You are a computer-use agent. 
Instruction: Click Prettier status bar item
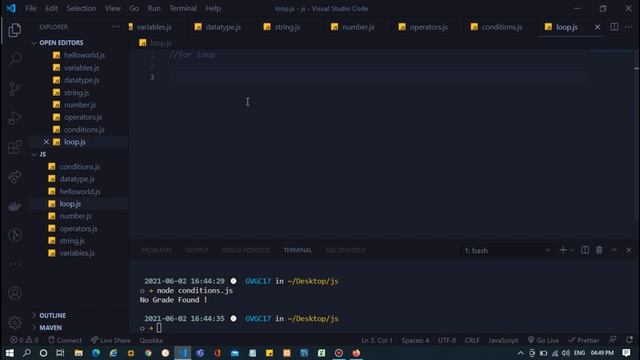584,340
